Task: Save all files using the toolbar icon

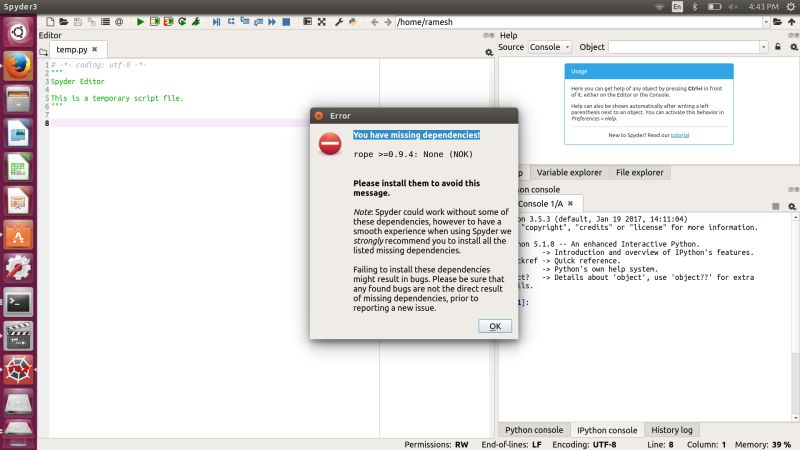Action: 91,22
